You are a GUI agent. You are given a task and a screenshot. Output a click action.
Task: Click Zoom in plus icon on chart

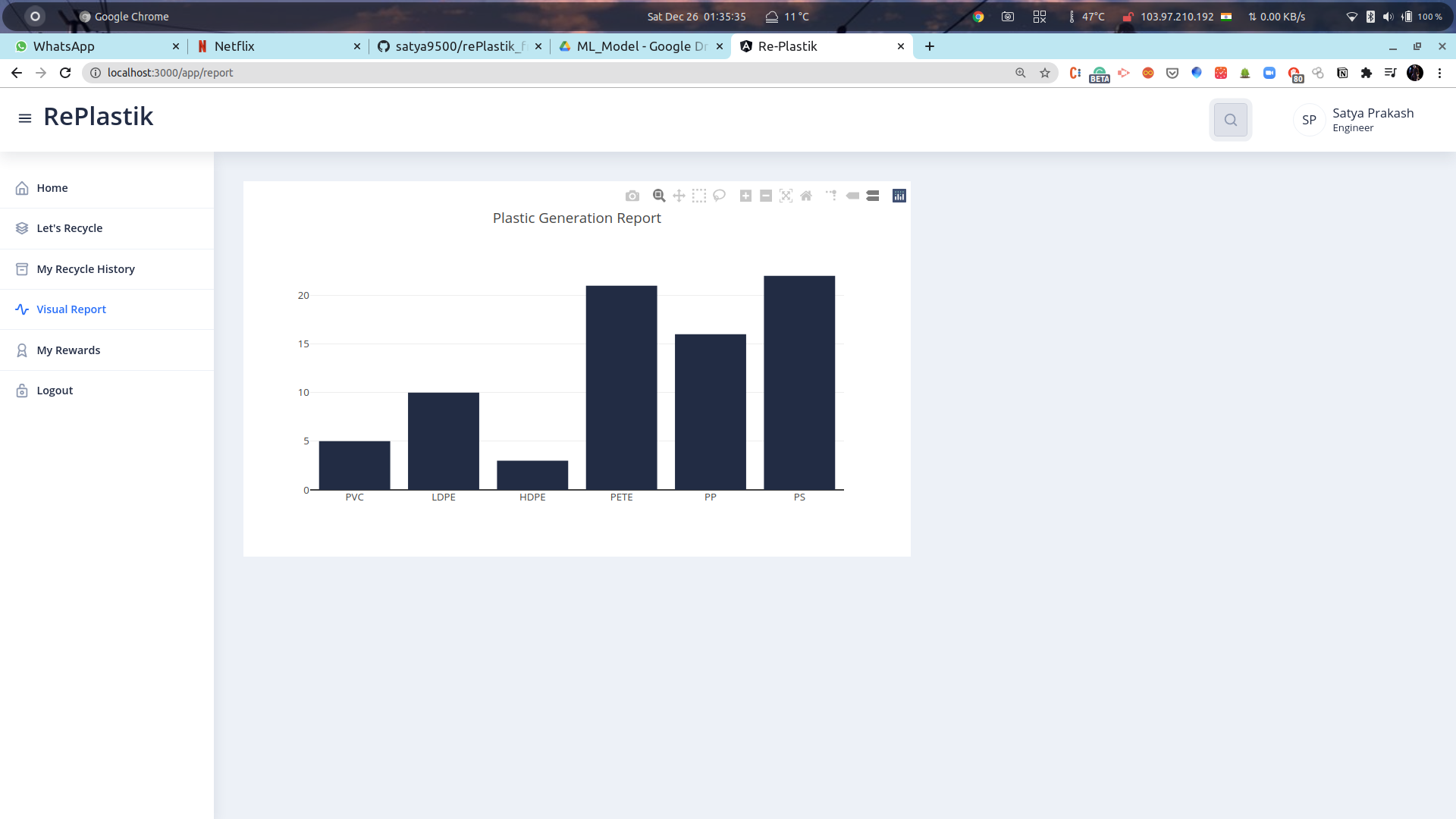click(745, 196)
